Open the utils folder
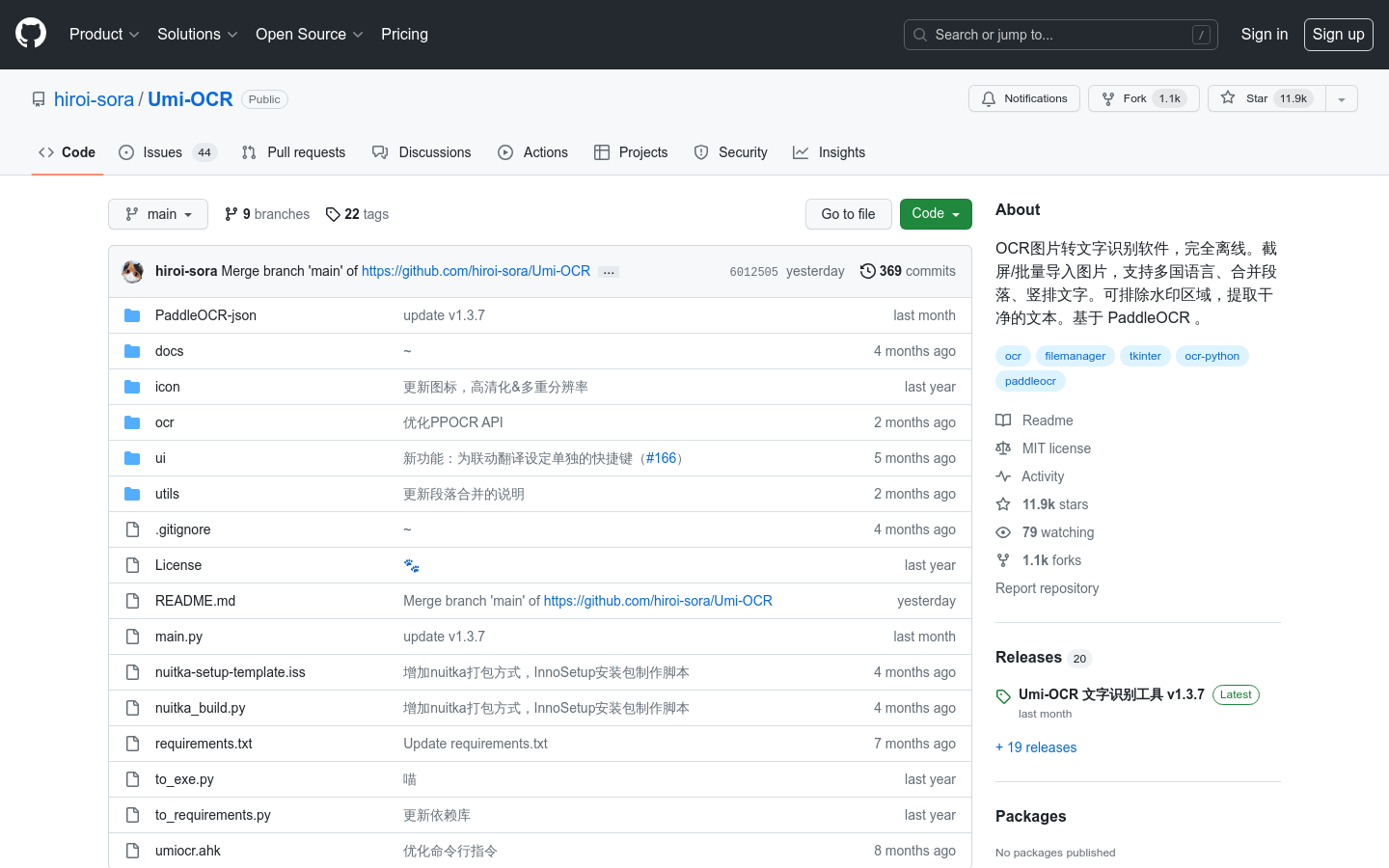 (x=167, y=494)
